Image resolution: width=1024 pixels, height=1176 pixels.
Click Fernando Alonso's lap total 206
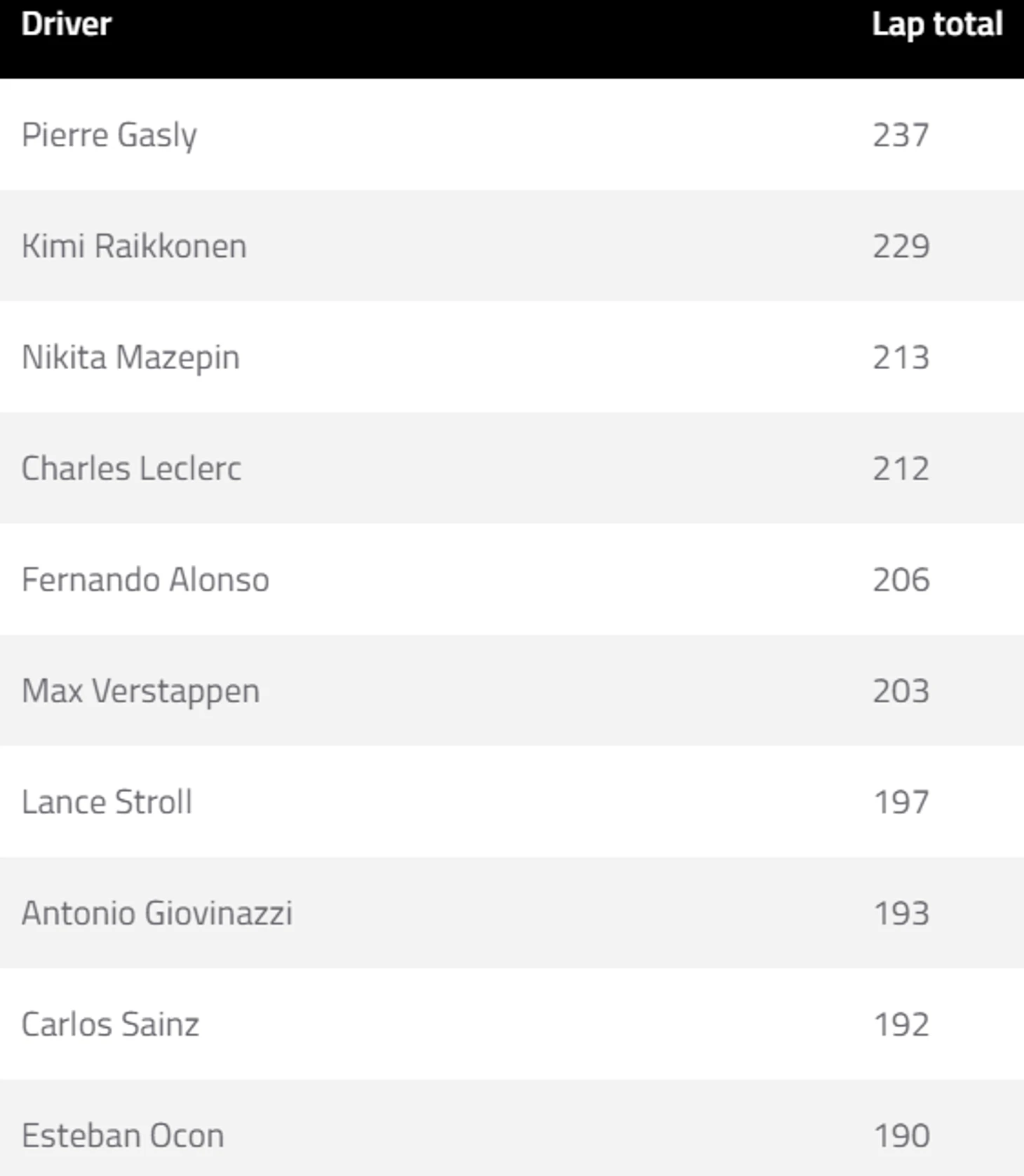pyautogui.click(x=901, y=580)
